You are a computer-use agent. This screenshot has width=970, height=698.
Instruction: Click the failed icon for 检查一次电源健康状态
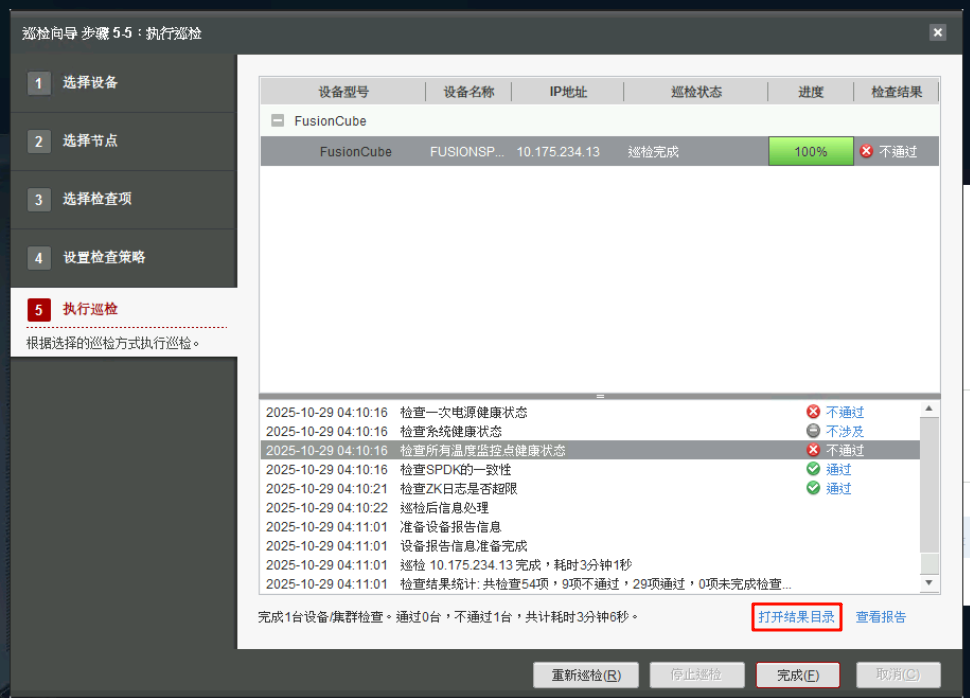coord(813,412)
